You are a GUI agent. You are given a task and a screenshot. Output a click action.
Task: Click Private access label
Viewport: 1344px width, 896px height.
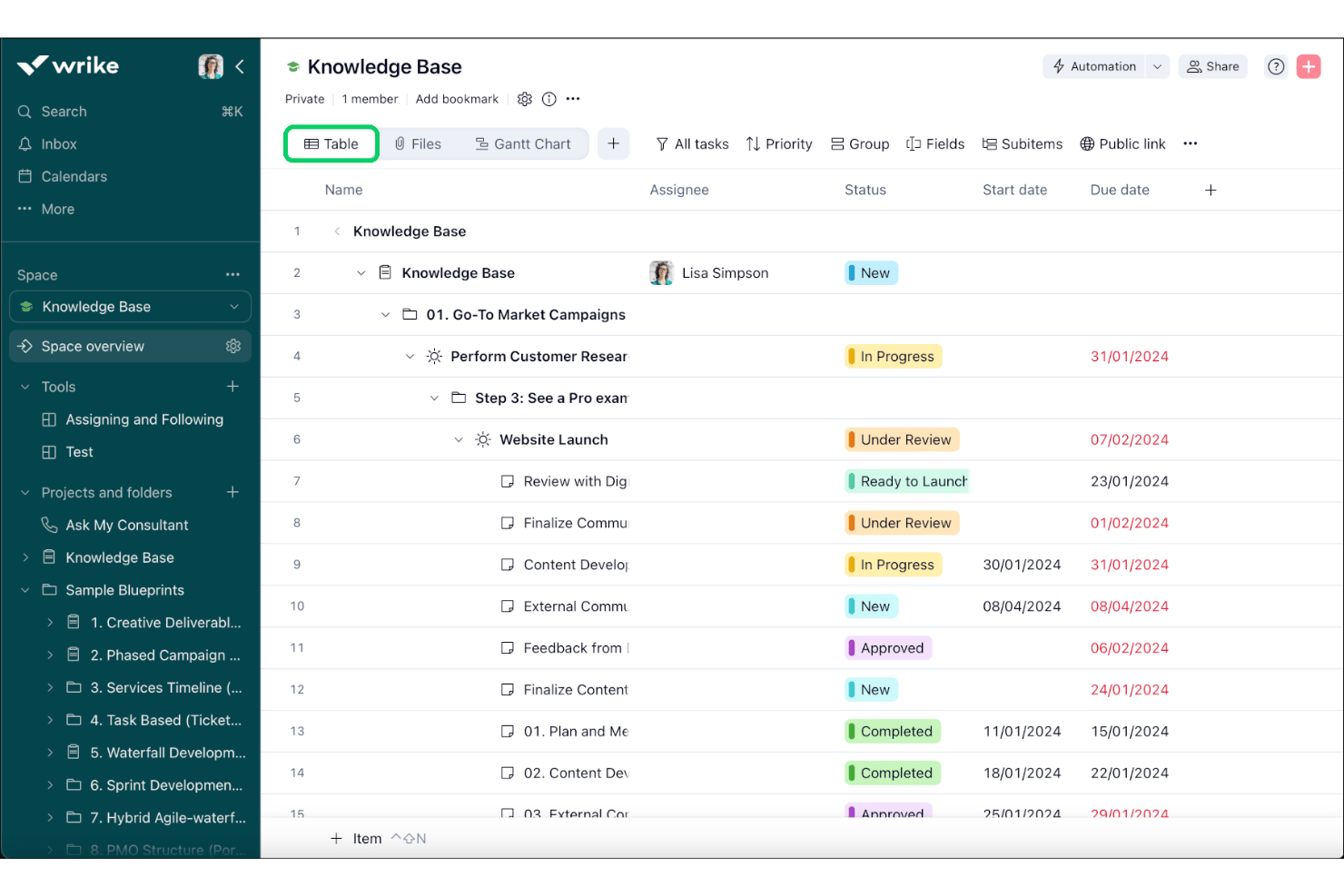click(x=304, y=99)
